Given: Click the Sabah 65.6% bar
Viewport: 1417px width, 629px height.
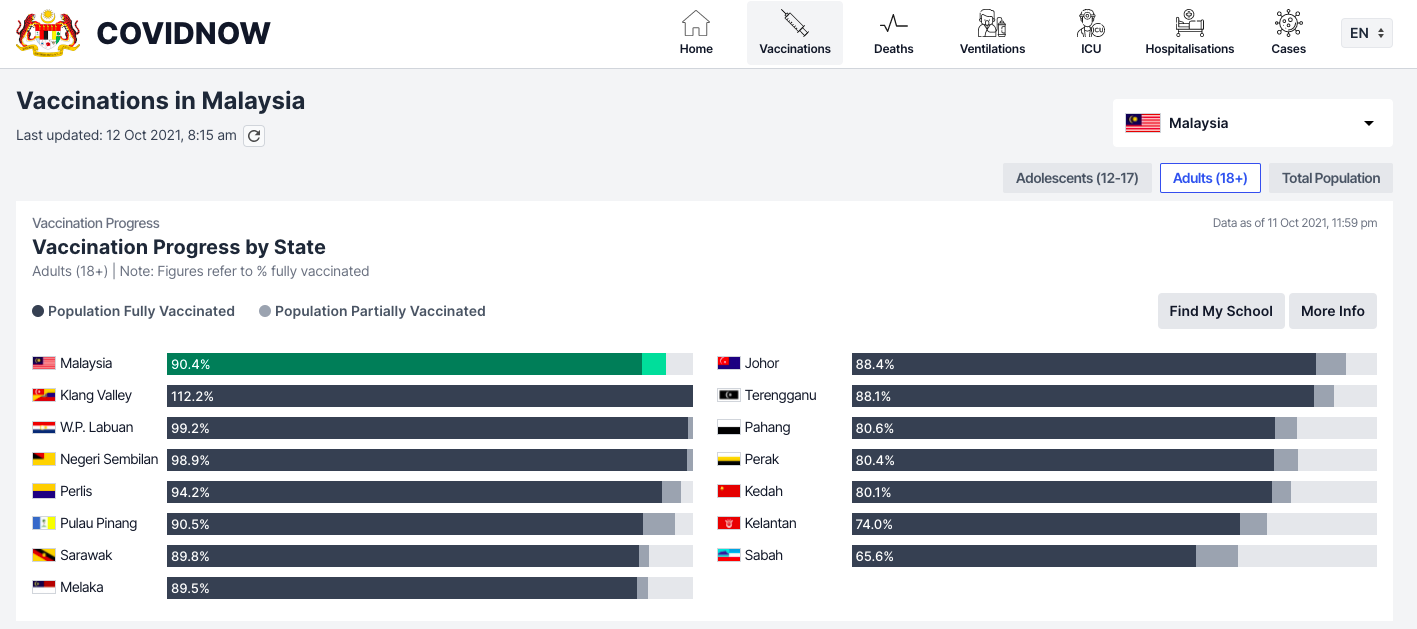Looking at the screenshot, I should click(1023, 556).
